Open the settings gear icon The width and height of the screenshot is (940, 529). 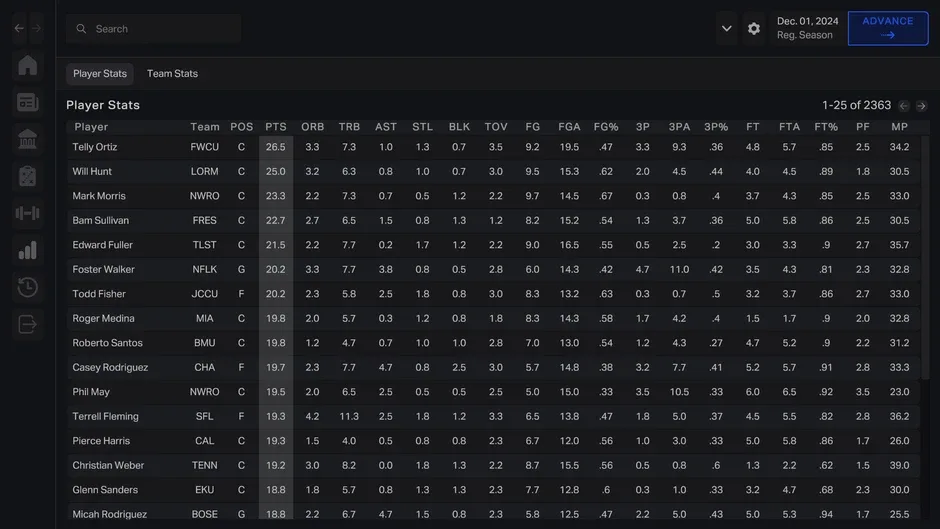(x=754, y=28)
